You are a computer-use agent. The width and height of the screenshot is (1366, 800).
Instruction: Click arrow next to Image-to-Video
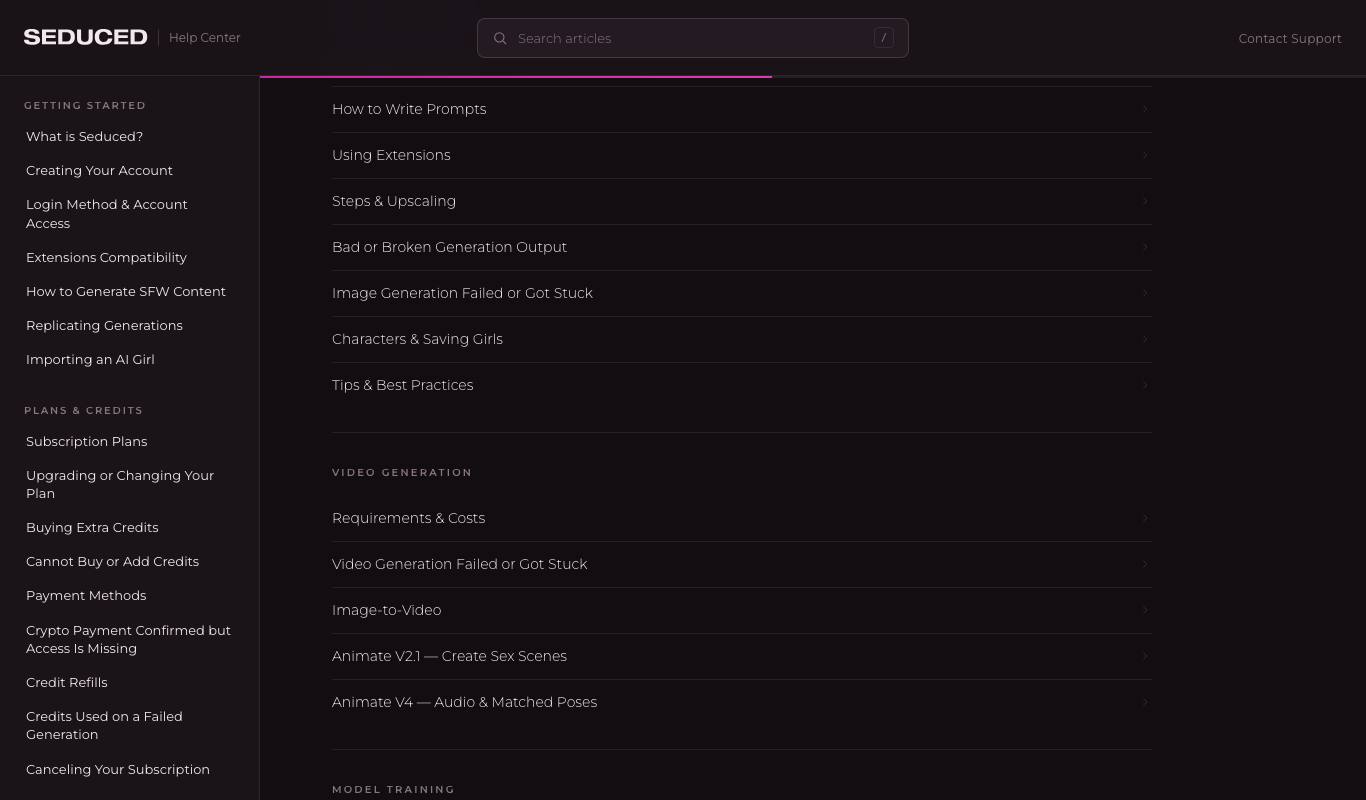click(1145, 610)
